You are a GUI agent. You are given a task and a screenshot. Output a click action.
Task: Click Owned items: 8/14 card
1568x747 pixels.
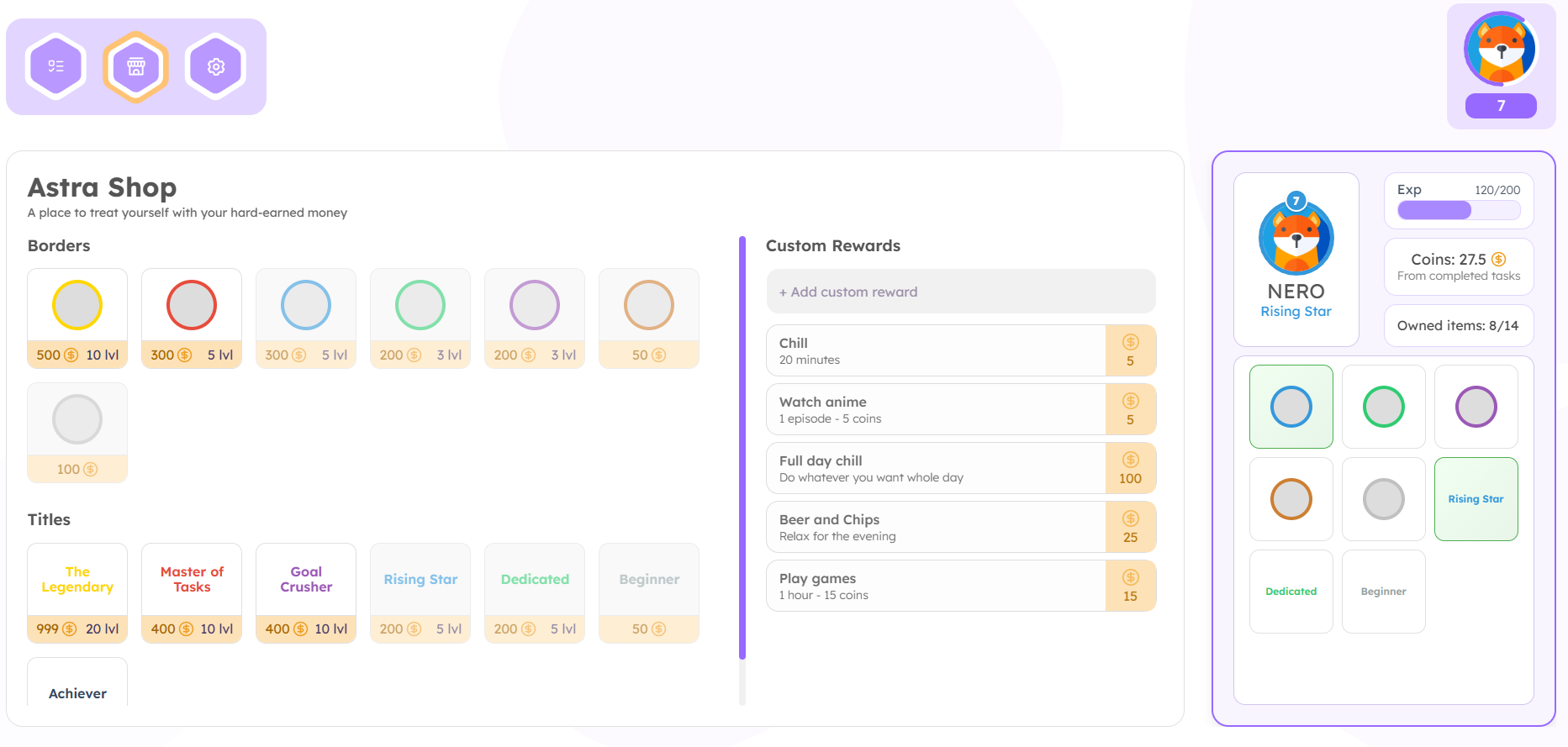point(1459,325)
